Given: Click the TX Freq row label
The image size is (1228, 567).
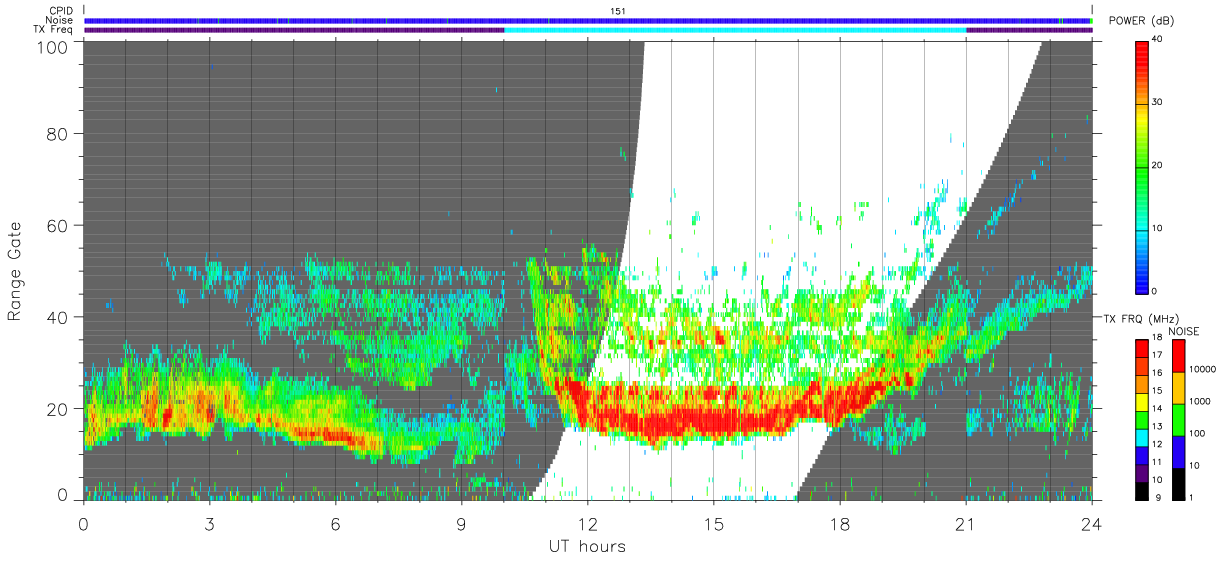Looking at the screenshot, I should (53, 29).
